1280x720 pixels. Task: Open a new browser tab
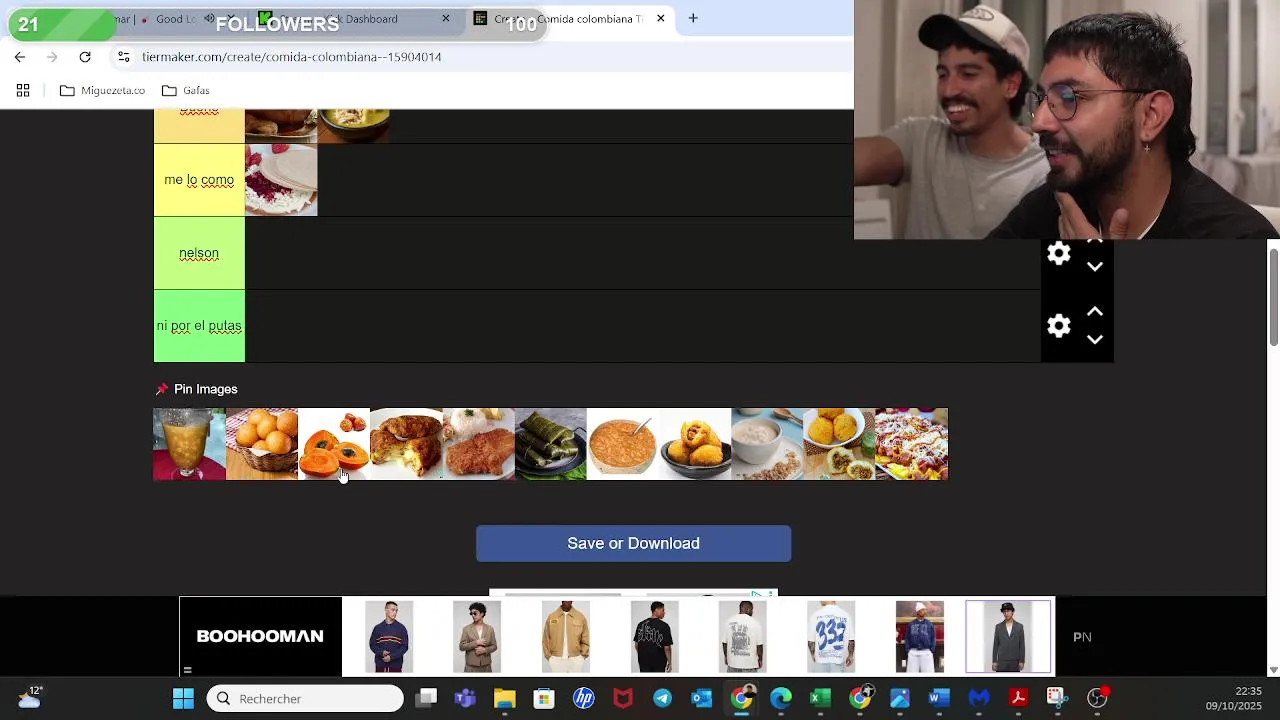coord(693,18)
